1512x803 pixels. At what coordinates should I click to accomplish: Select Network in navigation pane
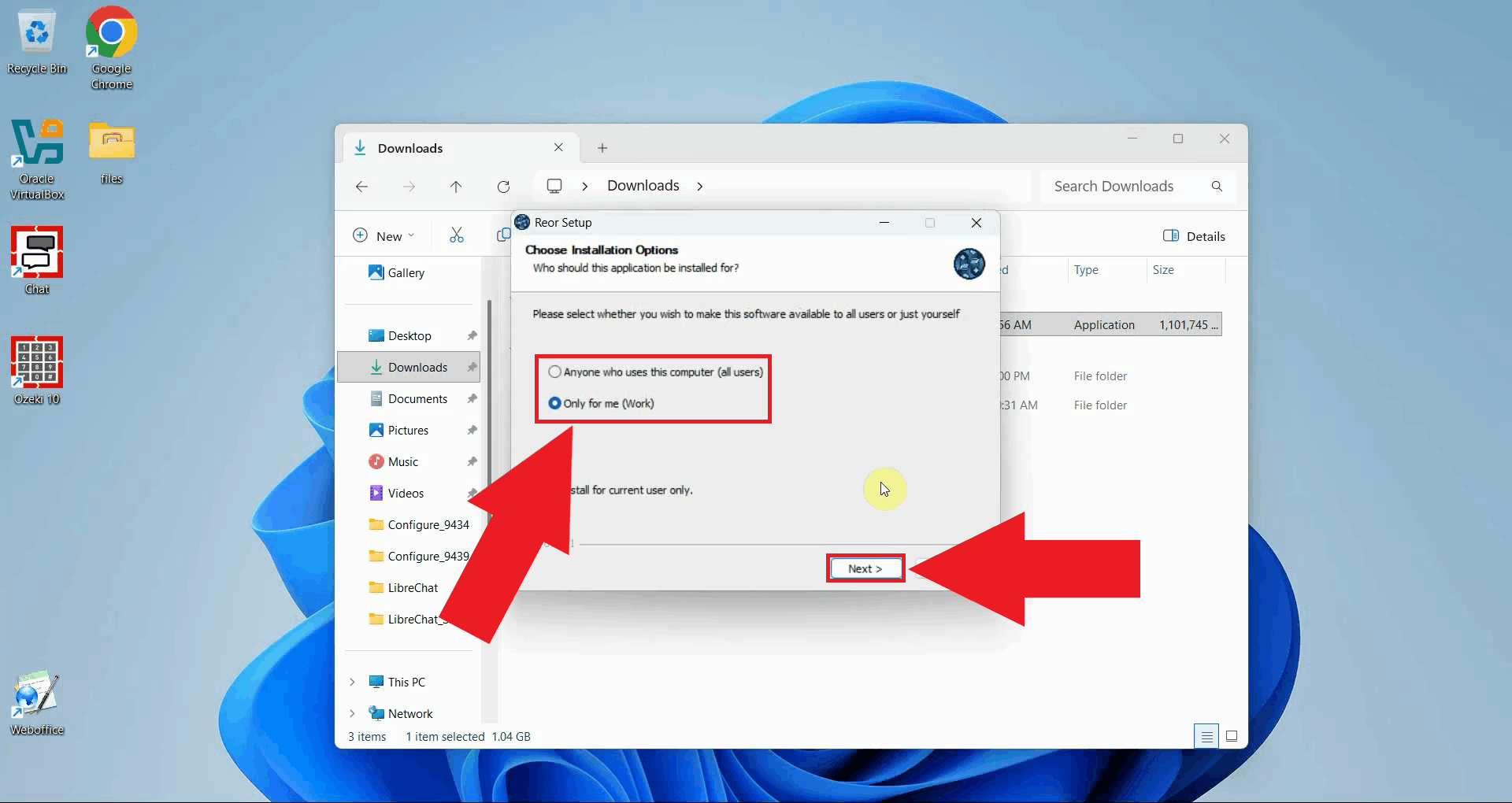(x=401, y=713)
